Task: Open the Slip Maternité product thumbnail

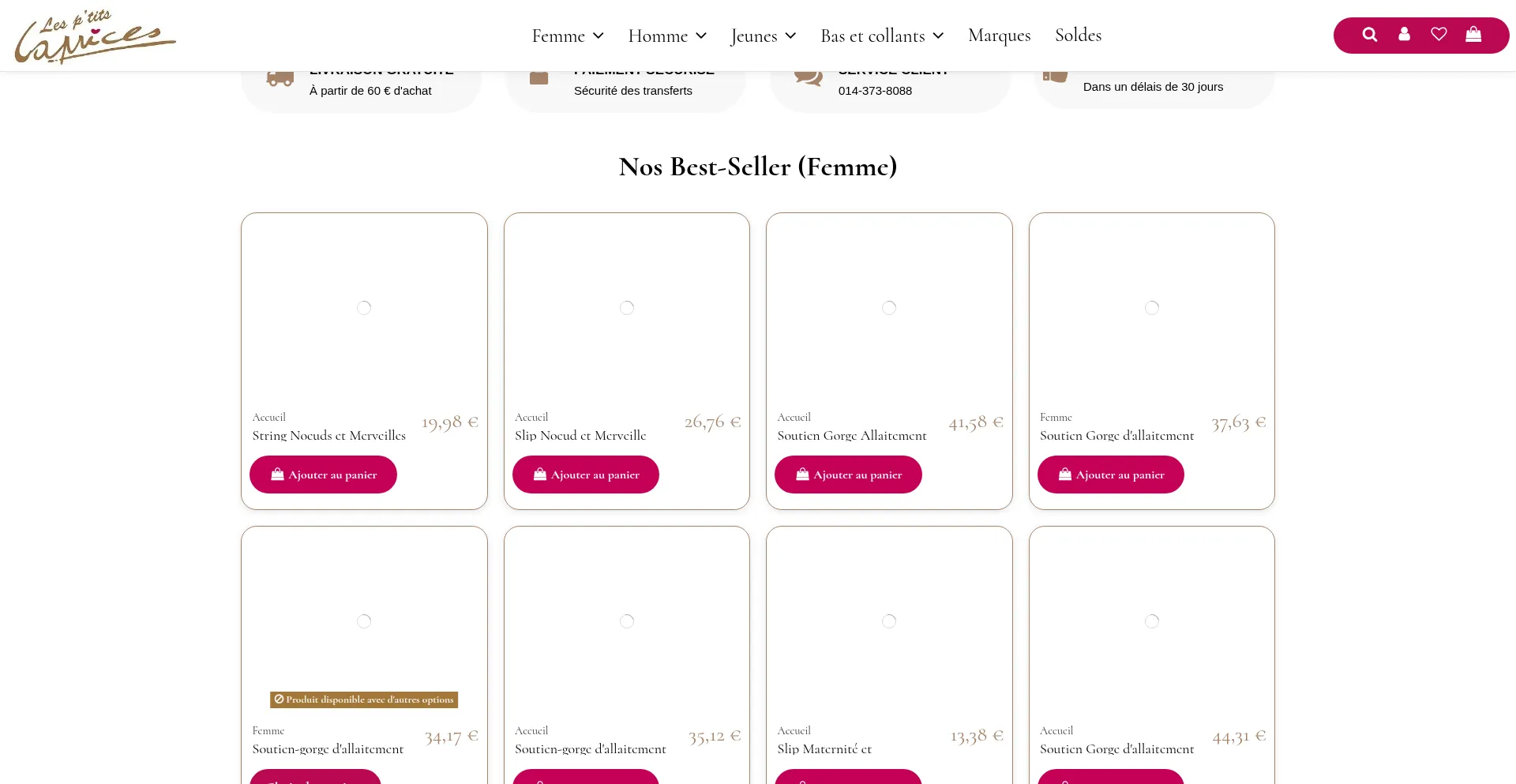Action: point(889,621)
